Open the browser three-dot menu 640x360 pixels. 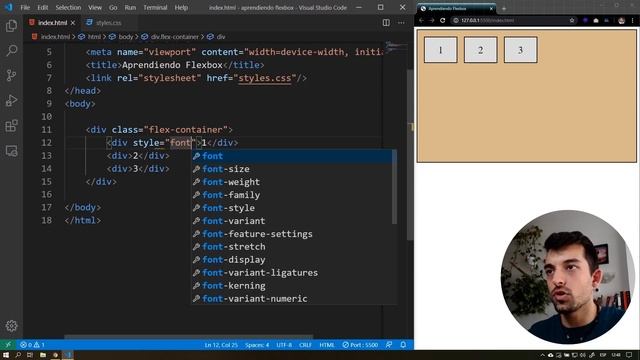[633, 20]
